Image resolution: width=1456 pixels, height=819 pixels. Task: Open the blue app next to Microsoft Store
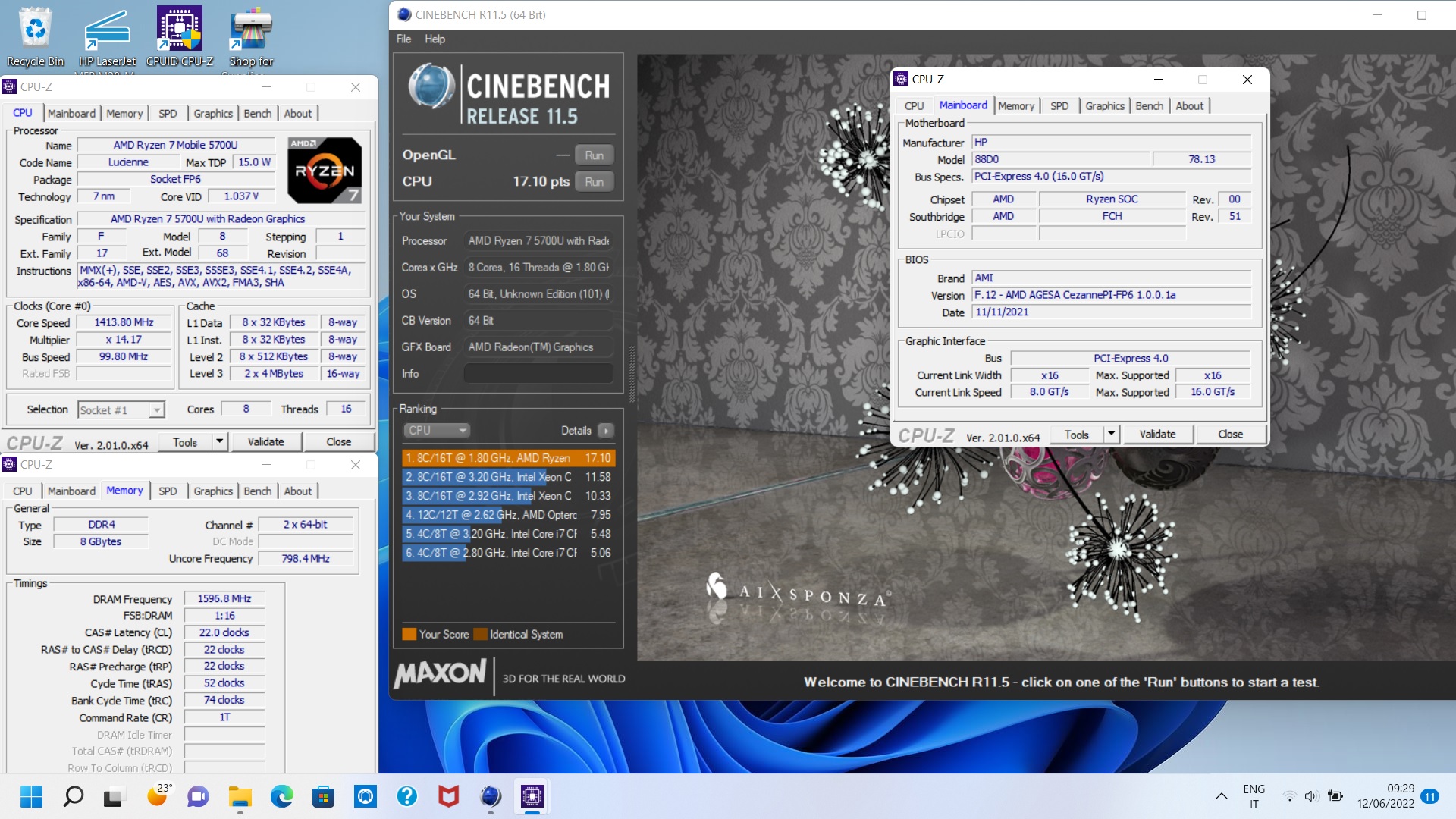366,796
